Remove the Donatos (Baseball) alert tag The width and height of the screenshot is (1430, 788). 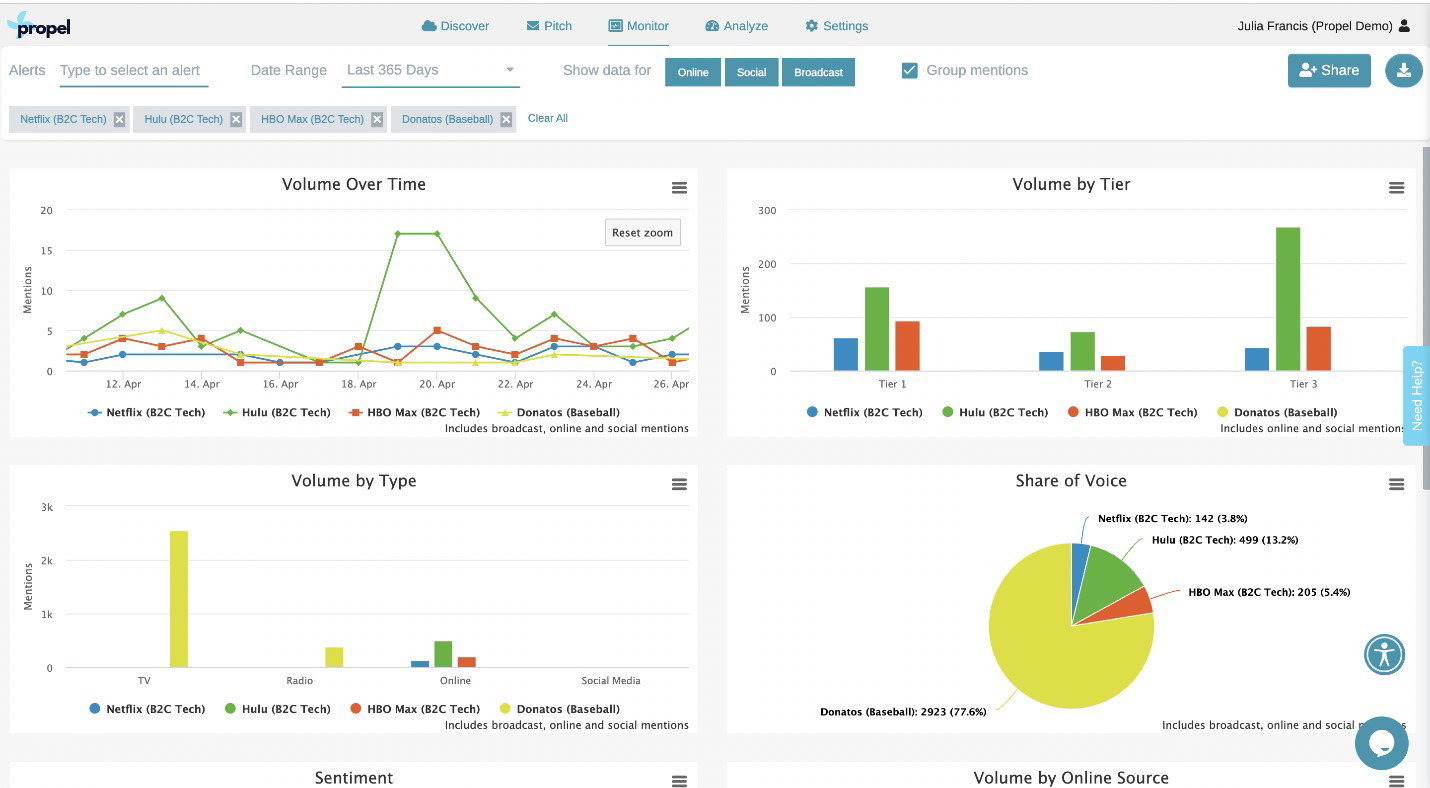click(x=506, y=119)
